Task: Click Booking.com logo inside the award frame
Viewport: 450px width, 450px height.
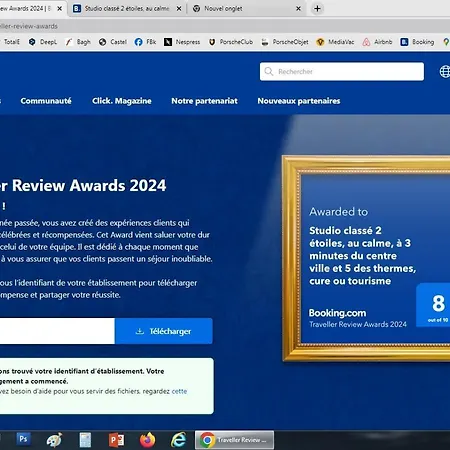Action: [337, 313]
